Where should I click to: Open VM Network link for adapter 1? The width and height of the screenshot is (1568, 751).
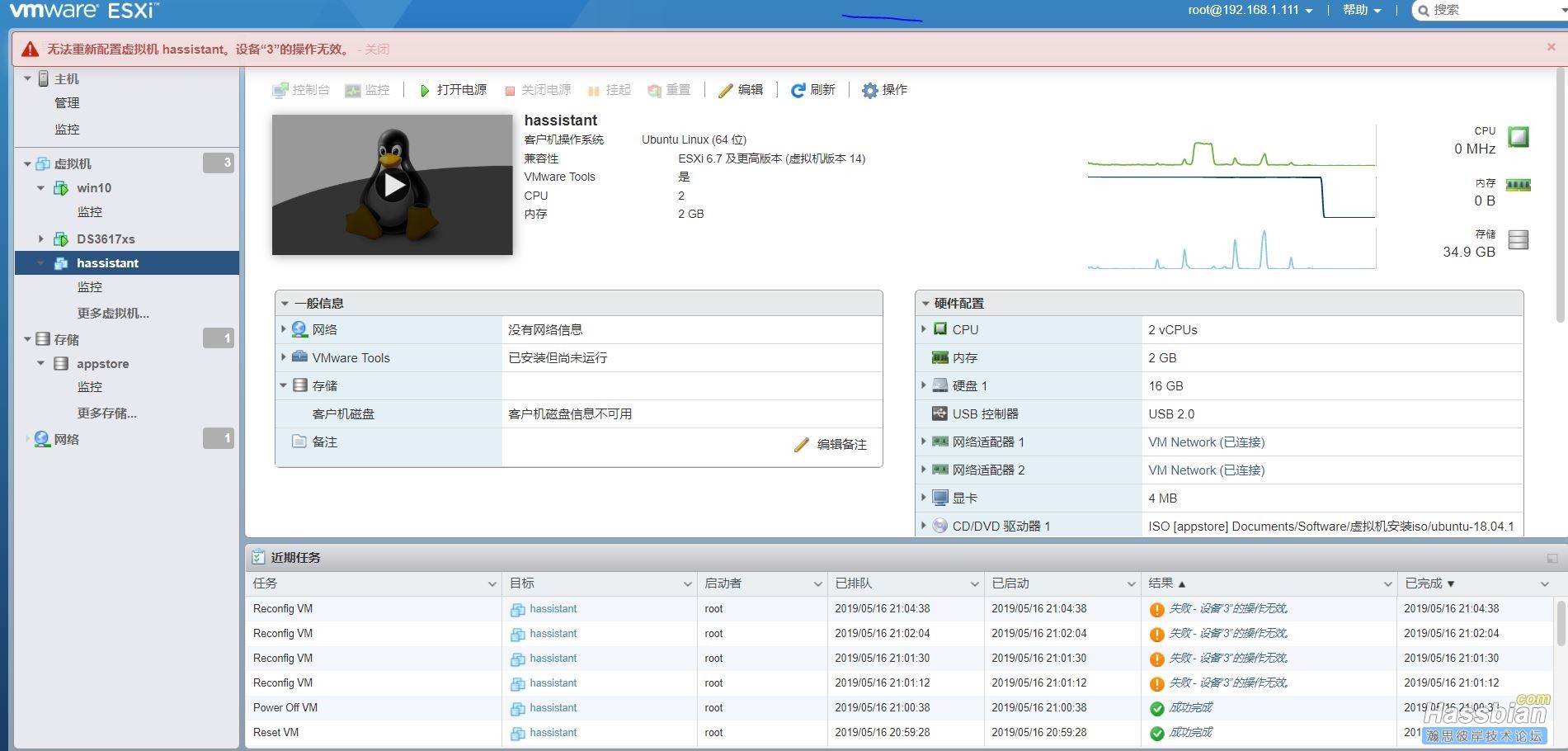click(1206, 442)
